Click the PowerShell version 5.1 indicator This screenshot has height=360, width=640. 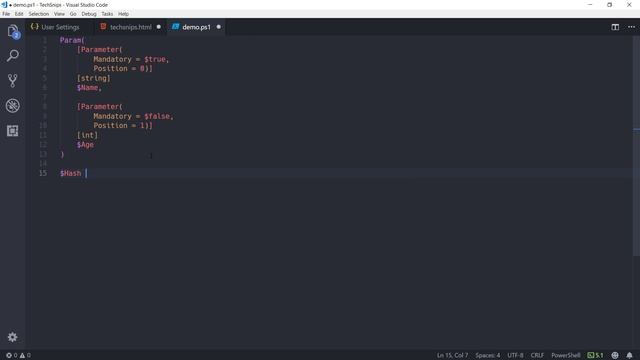coord(595,356)
